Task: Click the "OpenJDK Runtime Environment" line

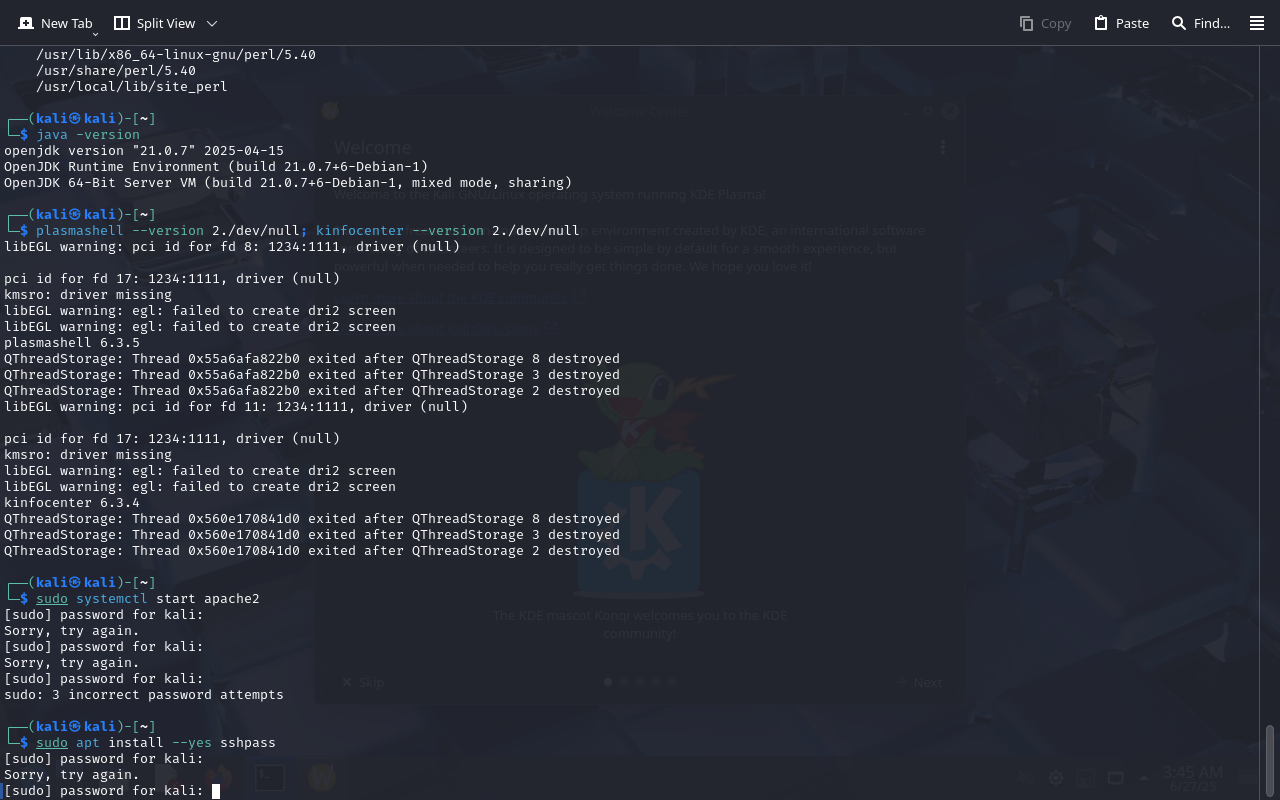Action: pos(216,167)
